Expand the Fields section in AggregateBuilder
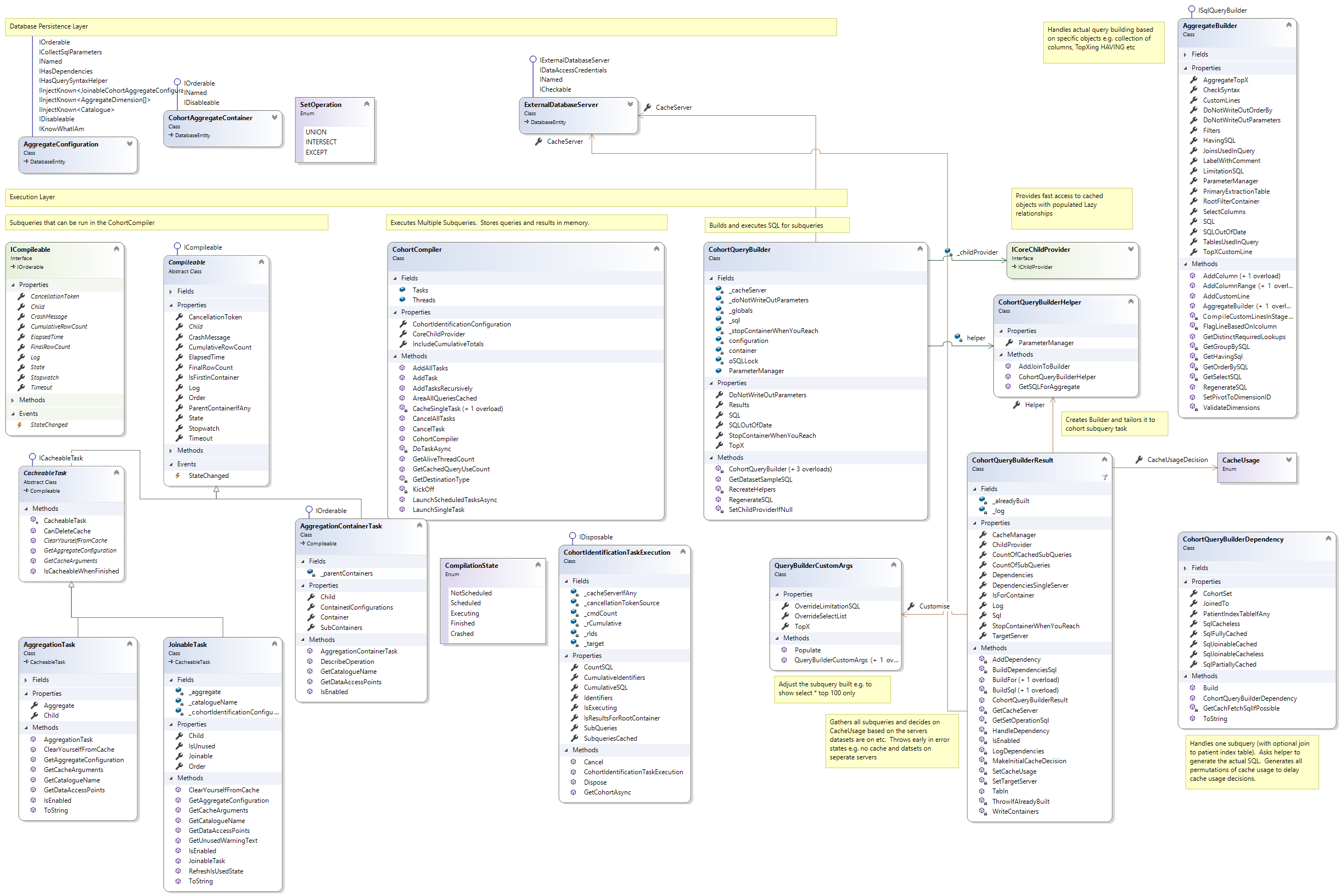Screen dimensions: 1341x896 (1185, 54)
